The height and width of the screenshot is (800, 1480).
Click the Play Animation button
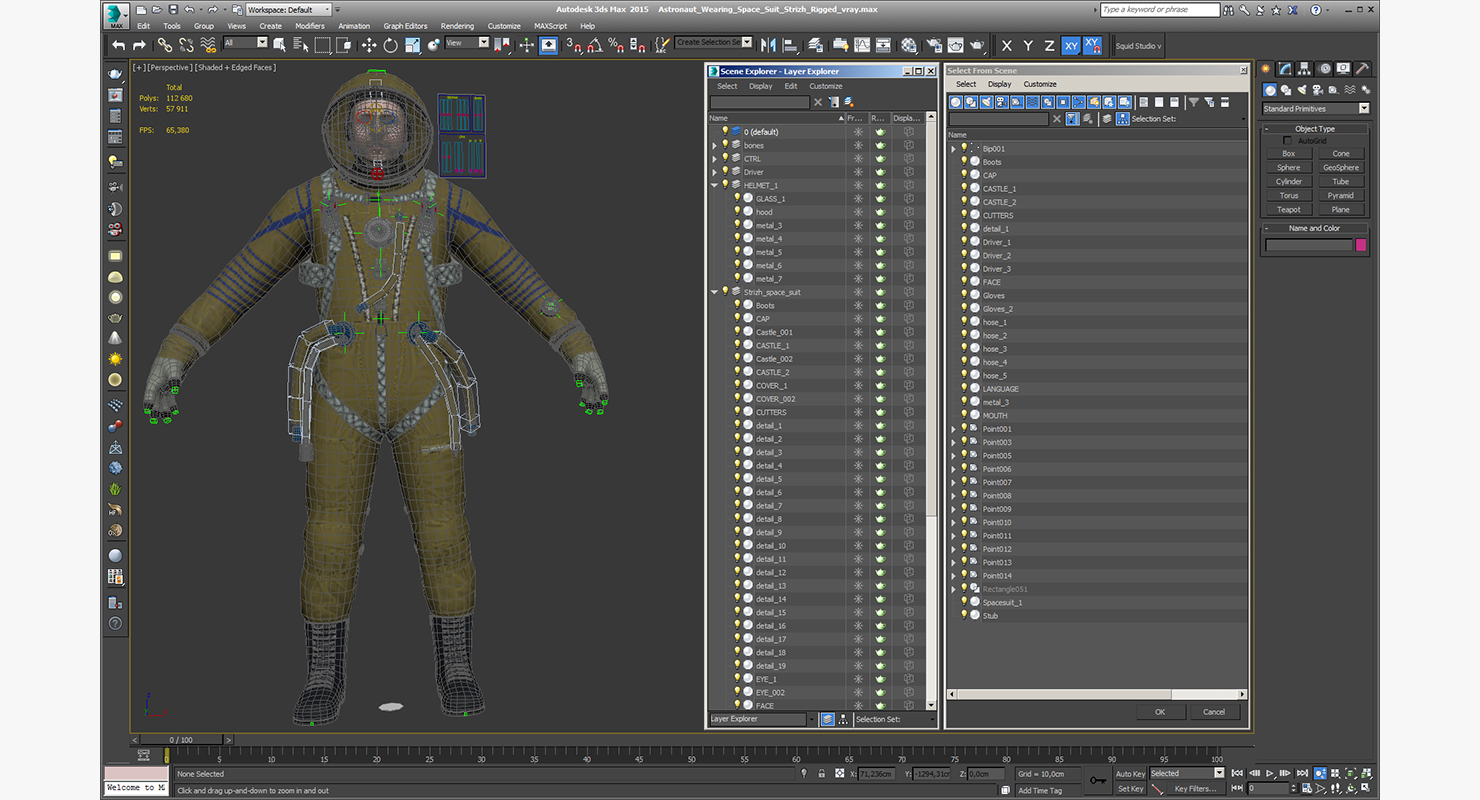1270,773
